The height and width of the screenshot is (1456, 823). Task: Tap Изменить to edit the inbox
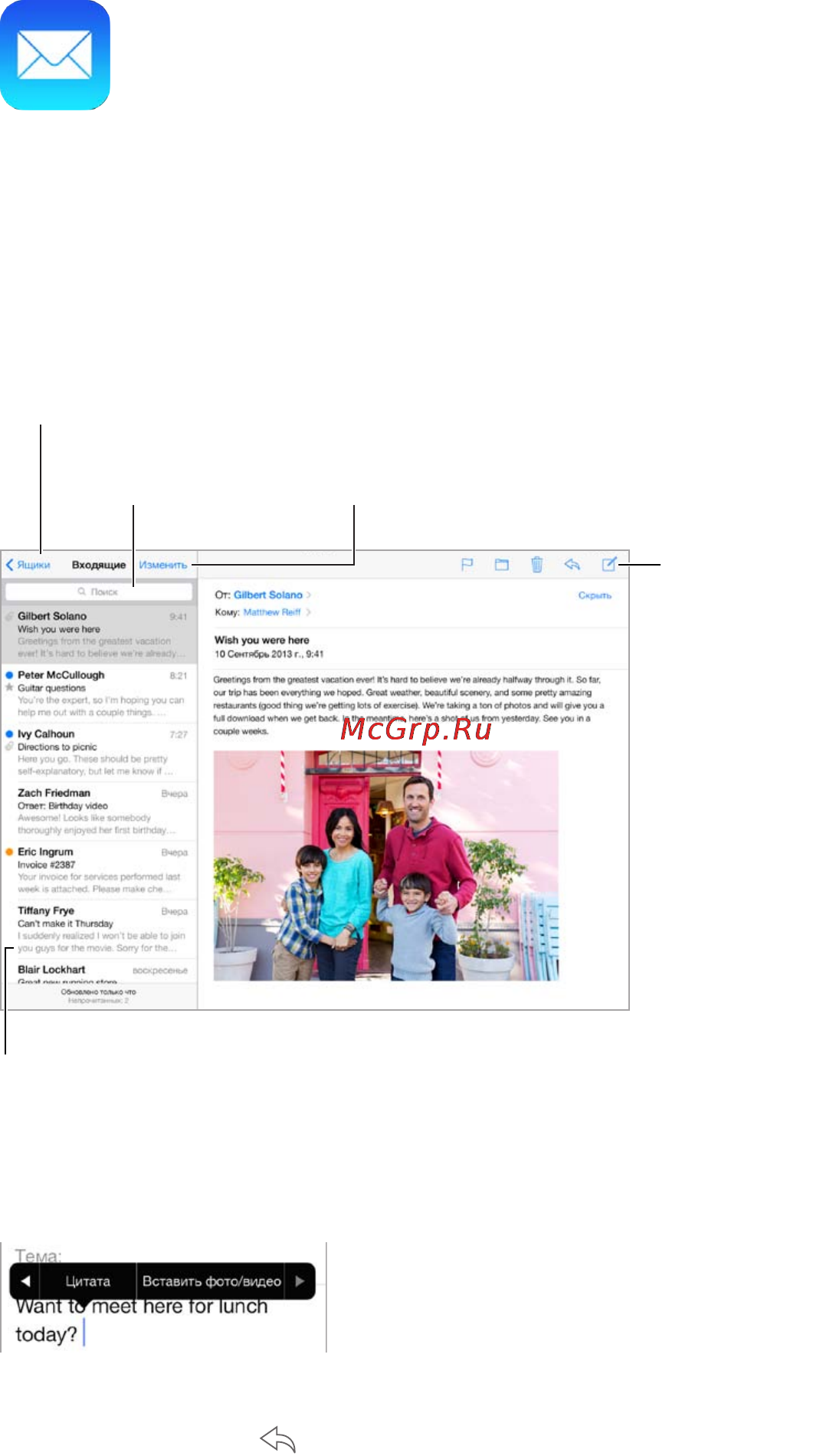[x=163, y=565]
